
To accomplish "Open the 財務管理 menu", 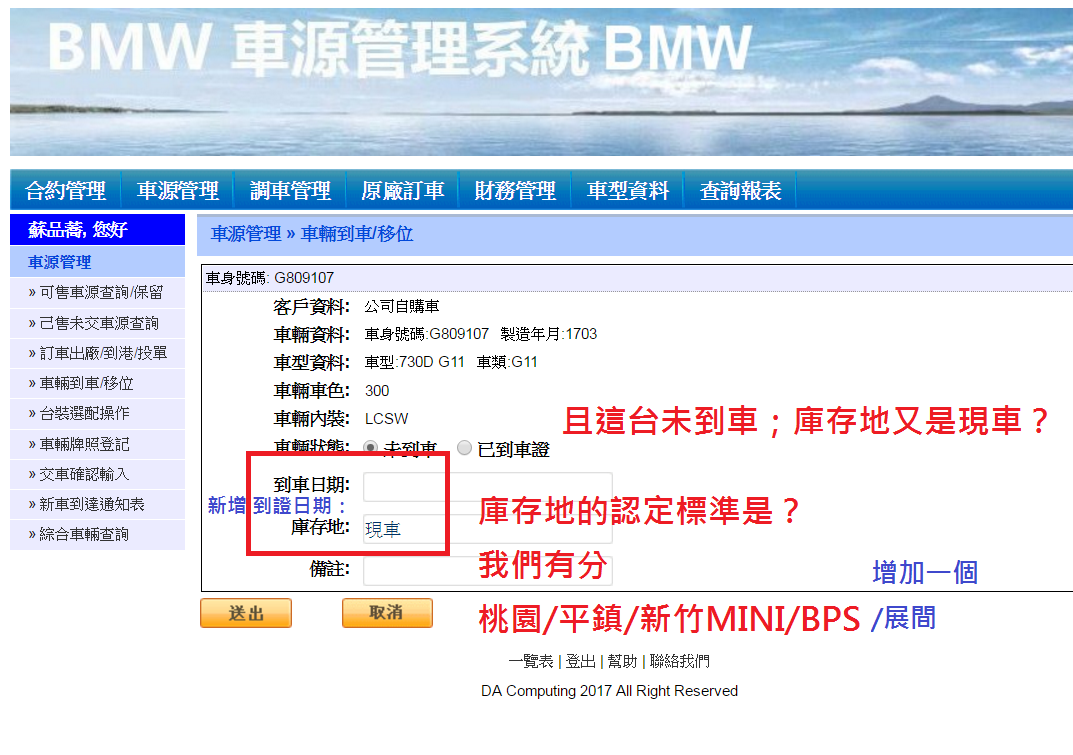I will 515,190.
